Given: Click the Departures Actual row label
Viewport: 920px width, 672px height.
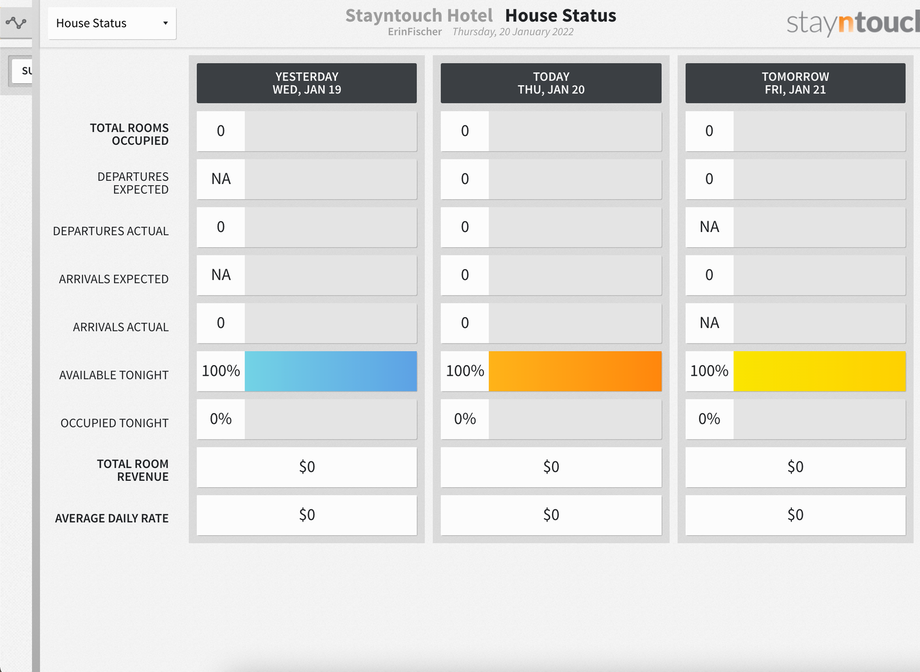Looking at the screenshot, I should click(x=111, y=231).
